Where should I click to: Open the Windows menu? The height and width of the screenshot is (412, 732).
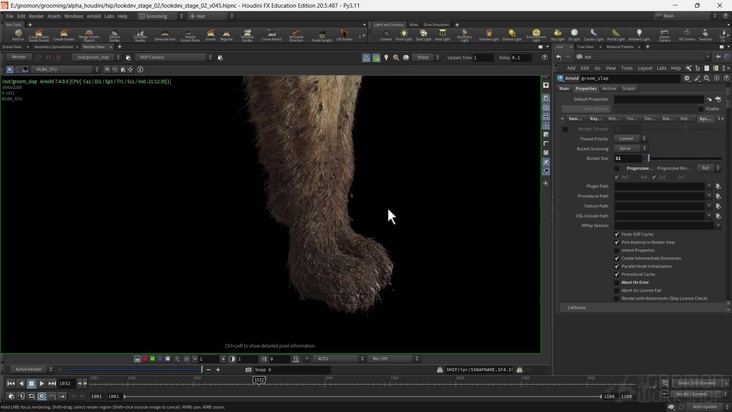[73, 16]
